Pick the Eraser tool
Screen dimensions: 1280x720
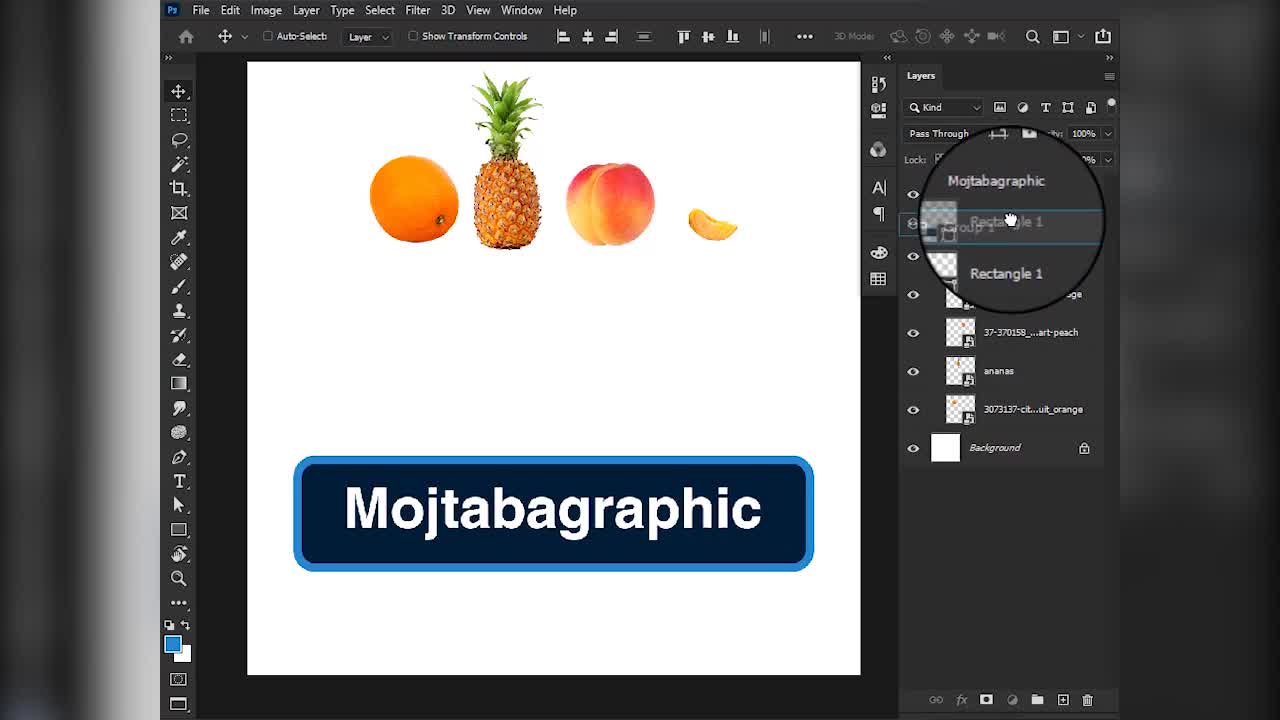[179, 359]
